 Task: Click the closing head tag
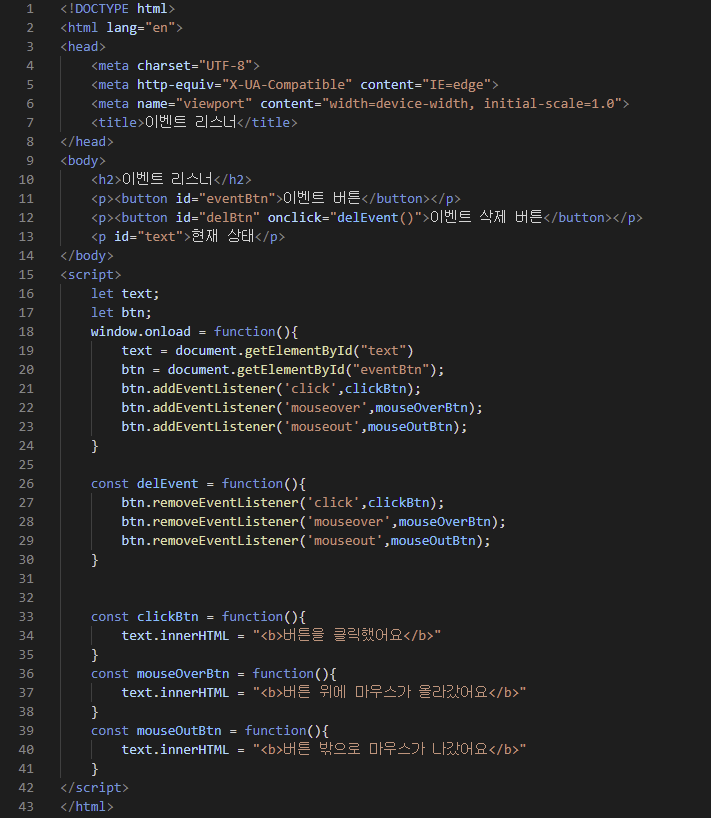click(x=87, y=142)
